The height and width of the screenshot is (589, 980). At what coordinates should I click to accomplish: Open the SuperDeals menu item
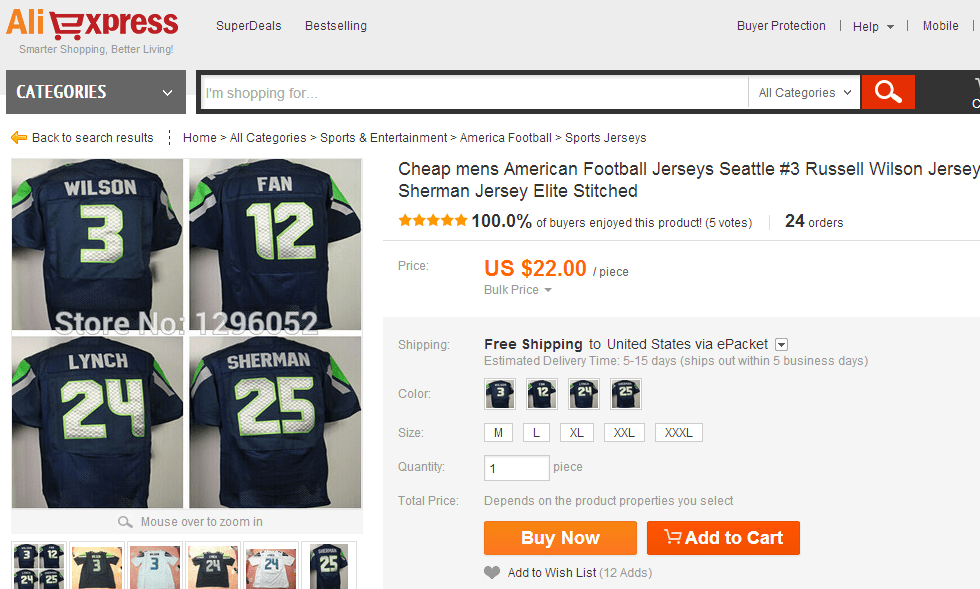[x=249, y=26]
